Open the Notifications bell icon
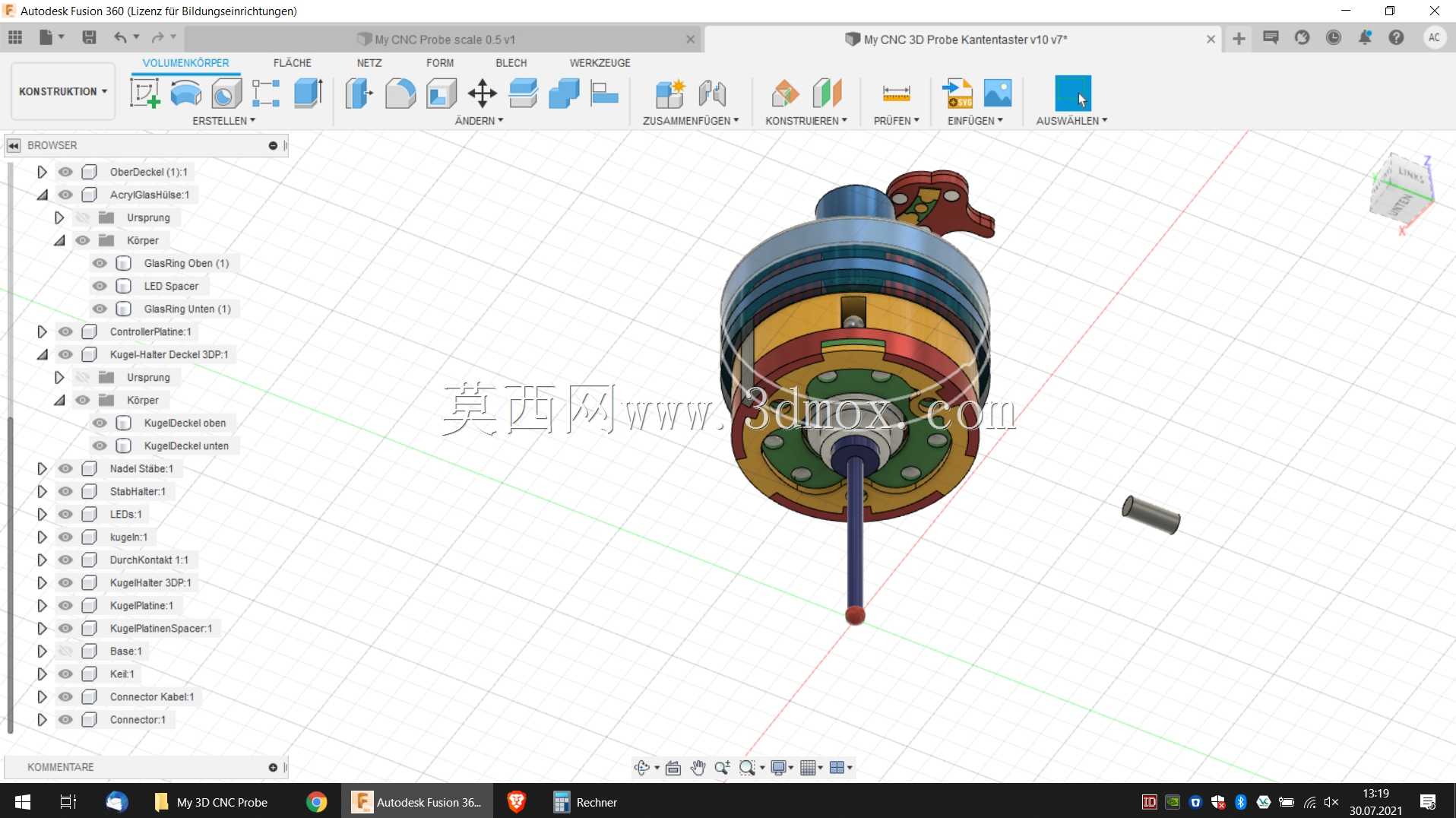The width and height of the screenshot is (1456, 818). [x=1365, y=37]
